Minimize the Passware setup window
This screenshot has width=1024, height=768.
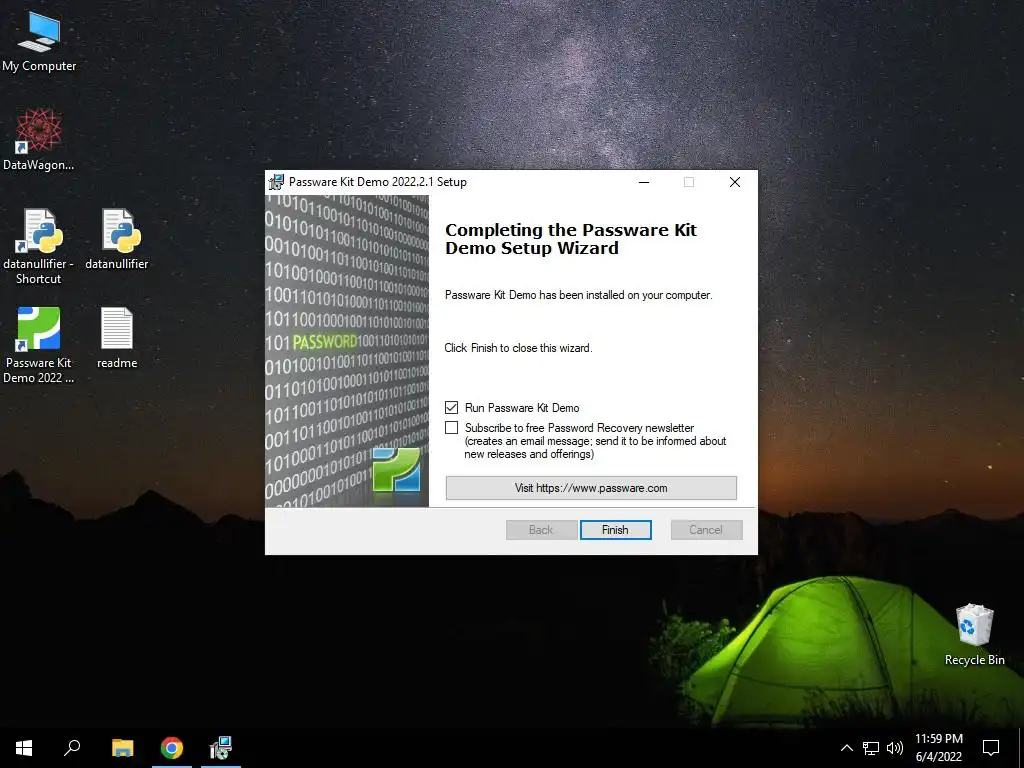coord(644,182)
